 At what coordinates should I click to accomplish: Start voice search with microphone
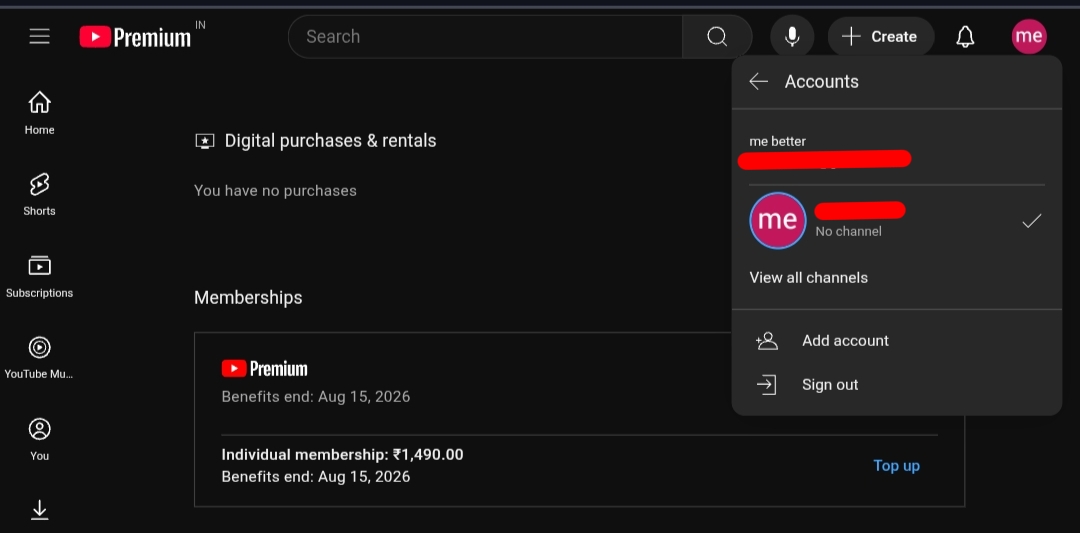(x=792, y=37)
